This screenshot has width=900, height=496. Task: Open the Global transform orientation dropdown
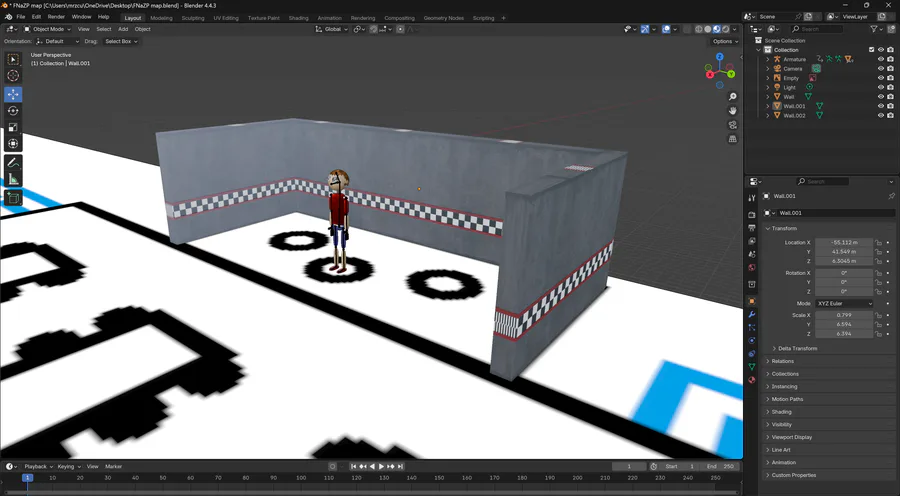coord(331,29)
